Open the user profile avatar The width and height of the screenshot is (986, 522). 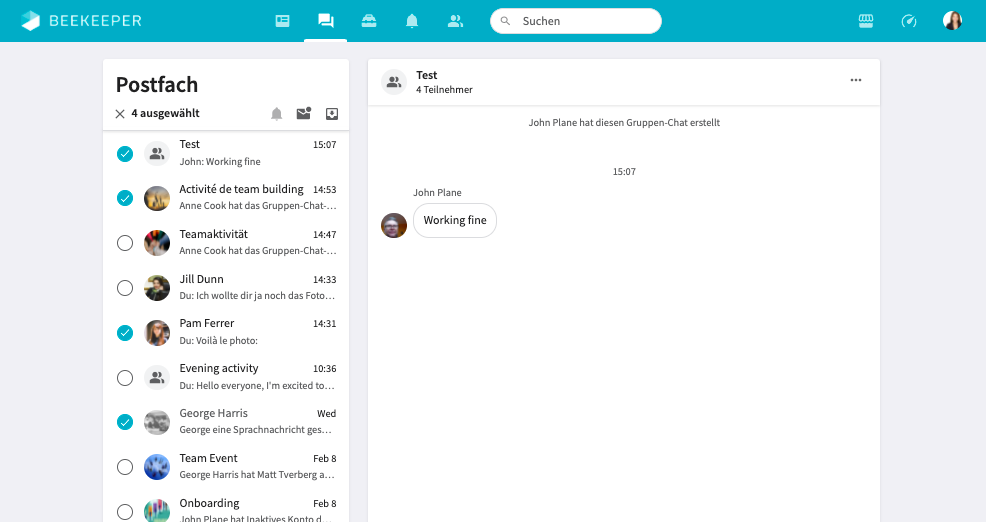point(952,21)
